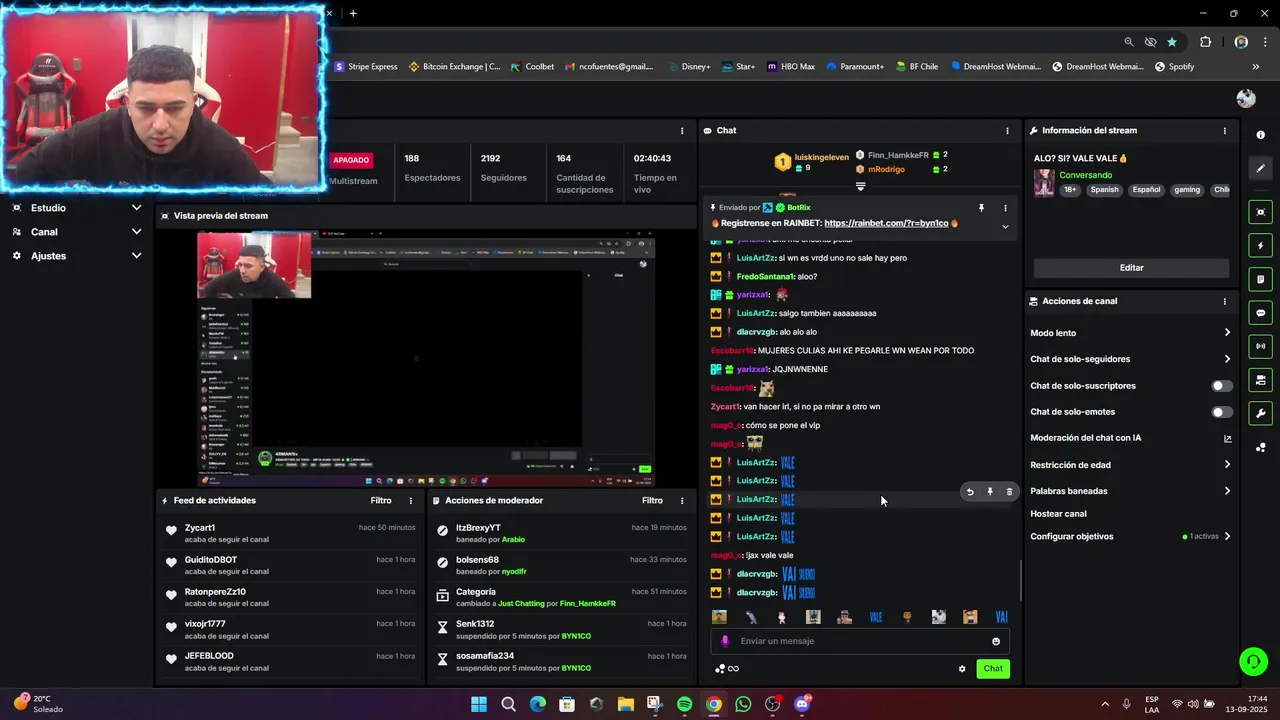Viewport: 1280px width, 720px height.
Task: Click the broadcast signal icon in right sidebar
Action: [x=1260, y=346]
